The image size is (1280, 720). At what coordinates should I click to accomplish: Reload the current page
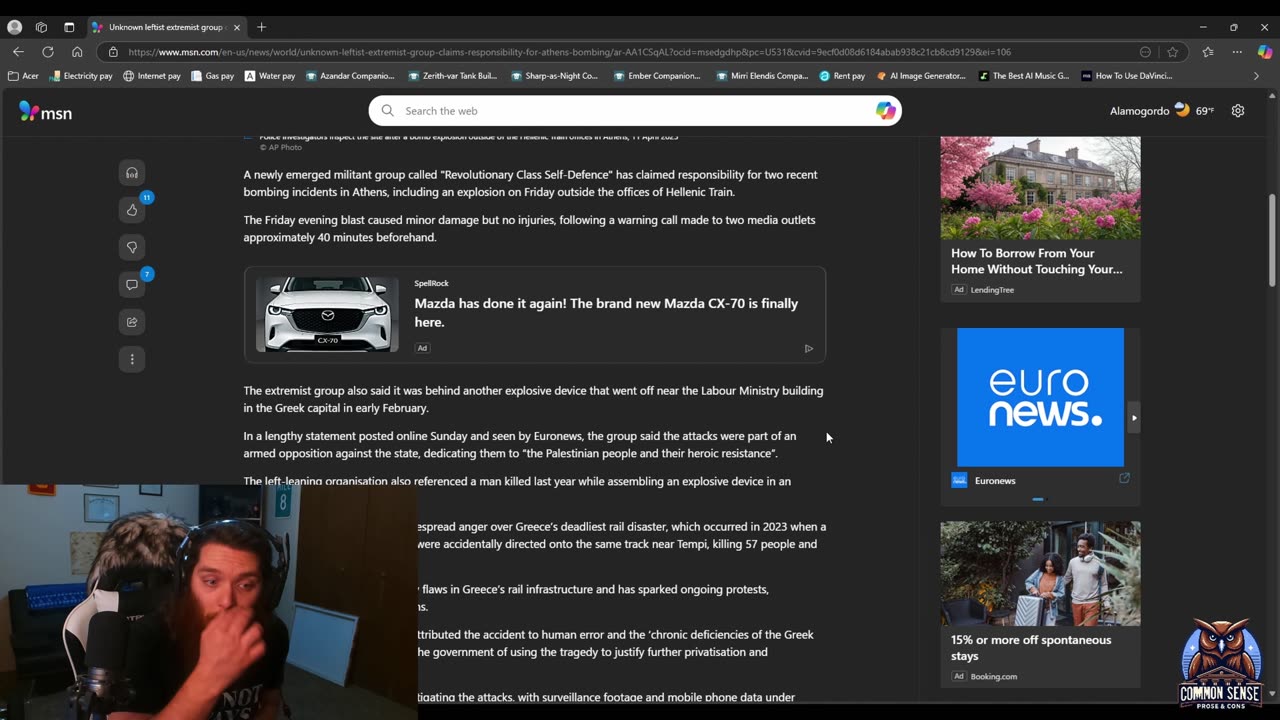48,52
